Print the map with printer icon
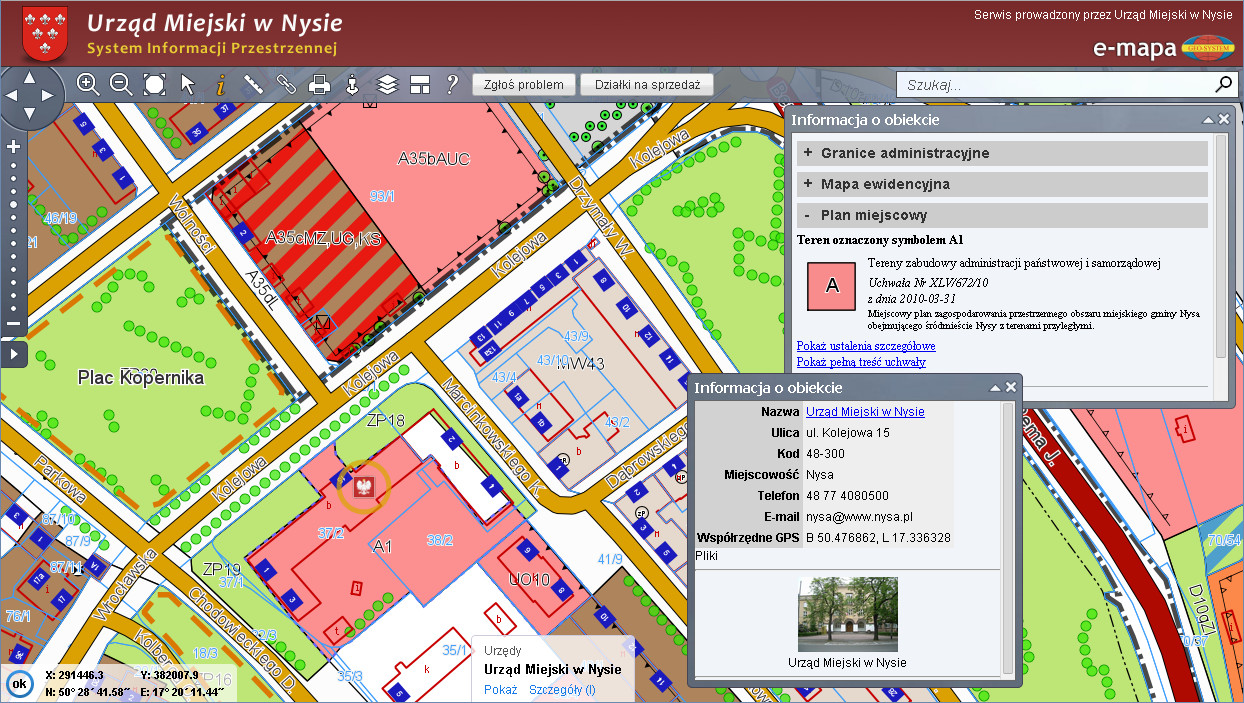 319,84
